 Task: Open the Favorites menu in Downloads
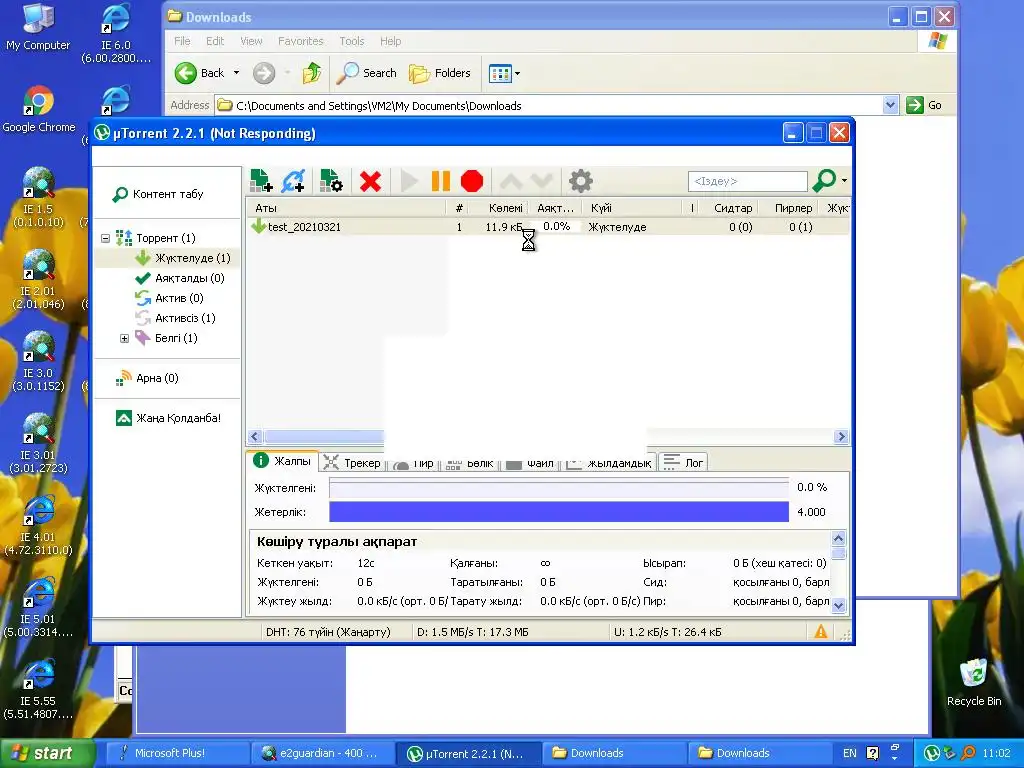pos(300,41)
